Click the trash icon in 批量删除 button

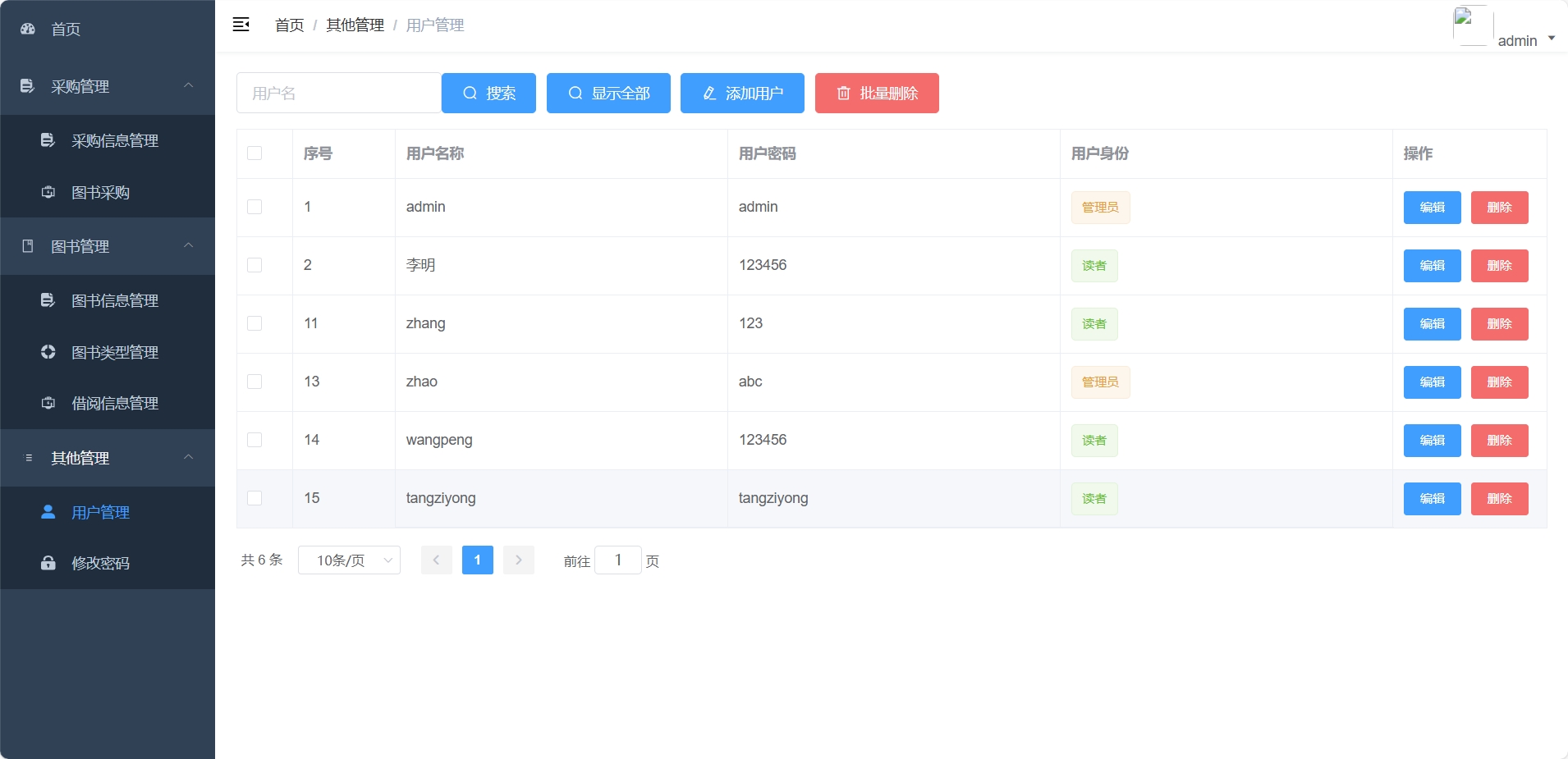point(844,93)
